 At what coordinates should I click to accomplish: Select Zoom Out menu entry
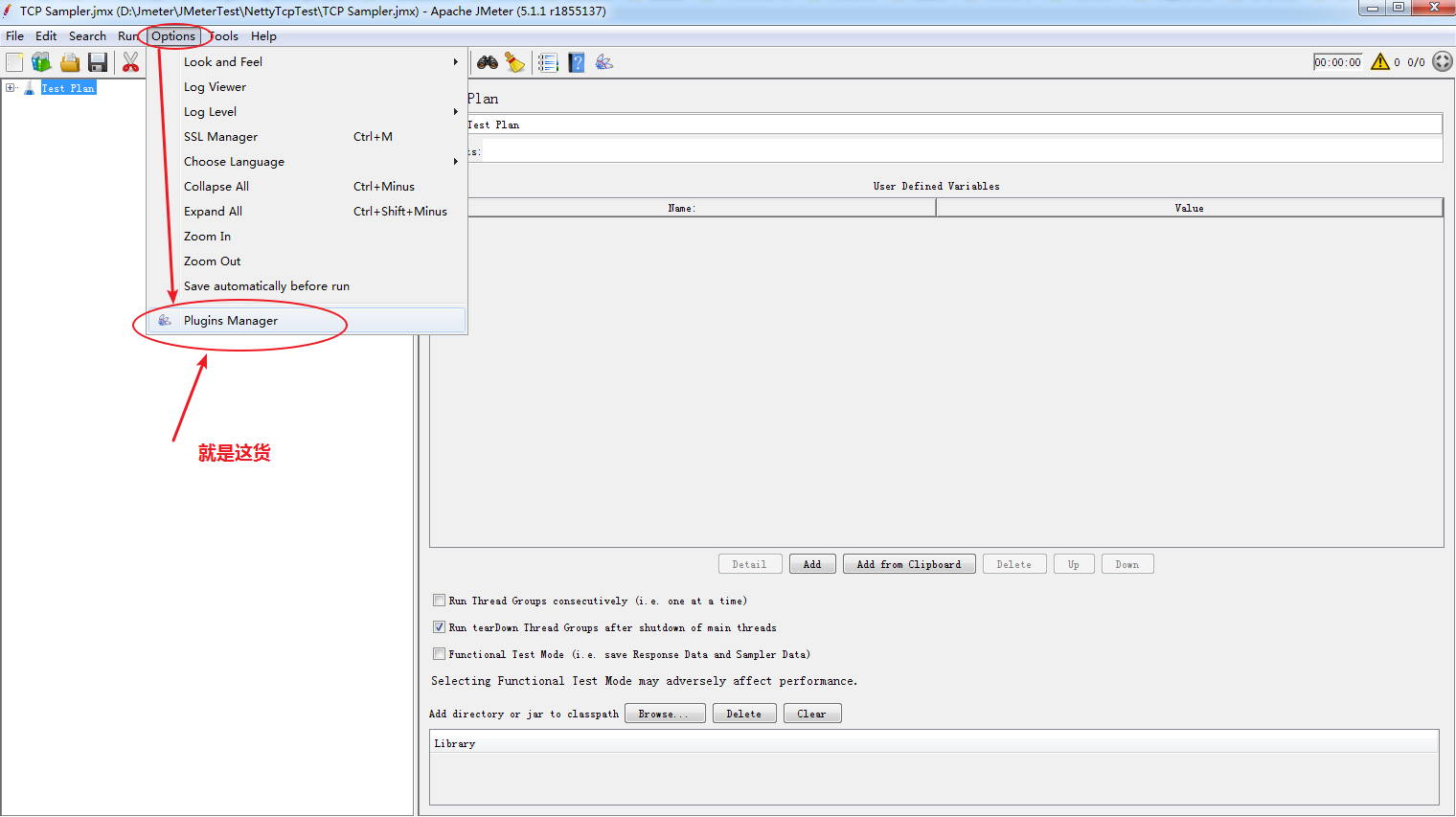(307, 261)
